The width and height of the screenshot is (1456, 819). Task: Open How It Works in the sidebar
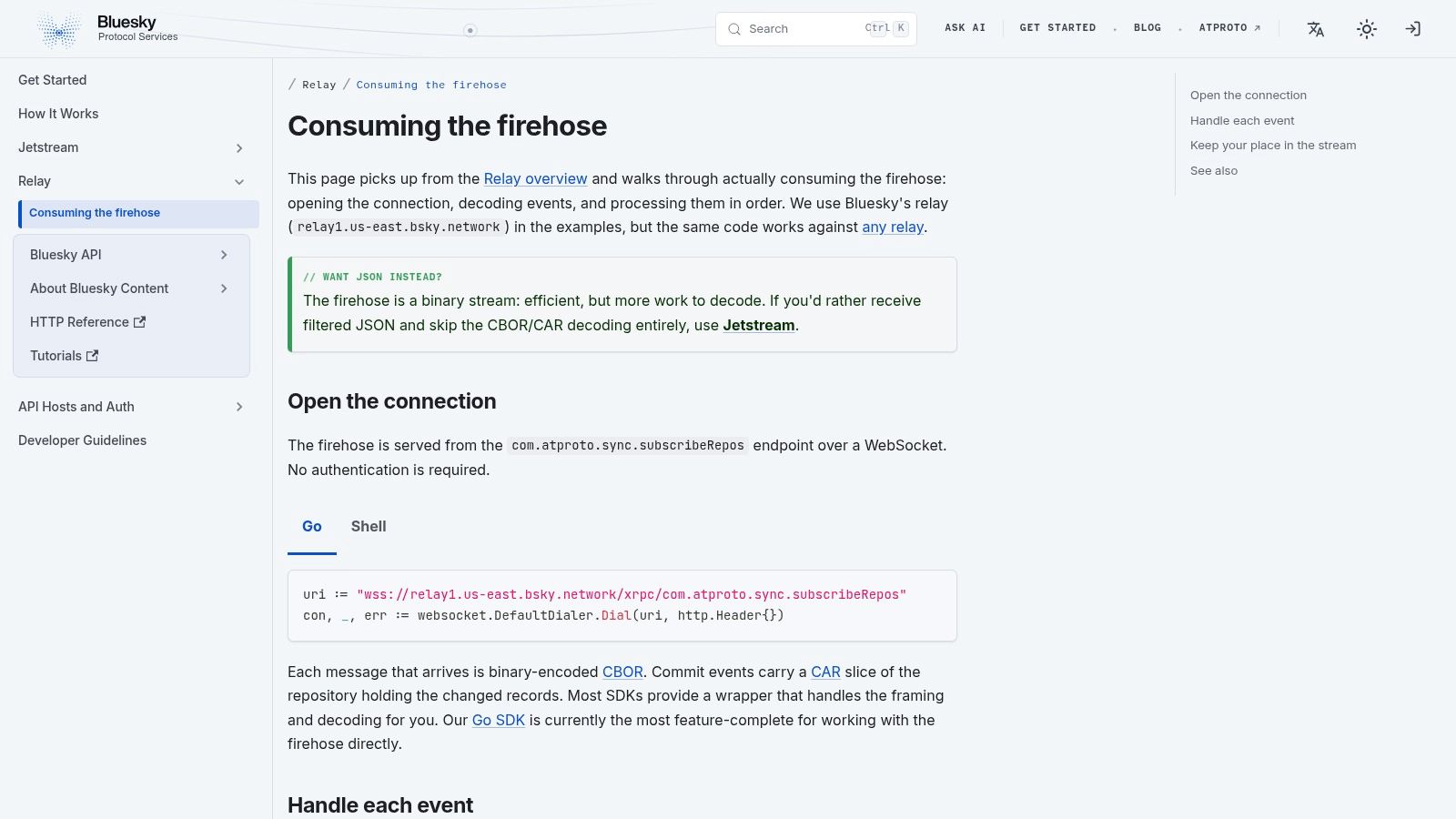click(x=58, y=114)
